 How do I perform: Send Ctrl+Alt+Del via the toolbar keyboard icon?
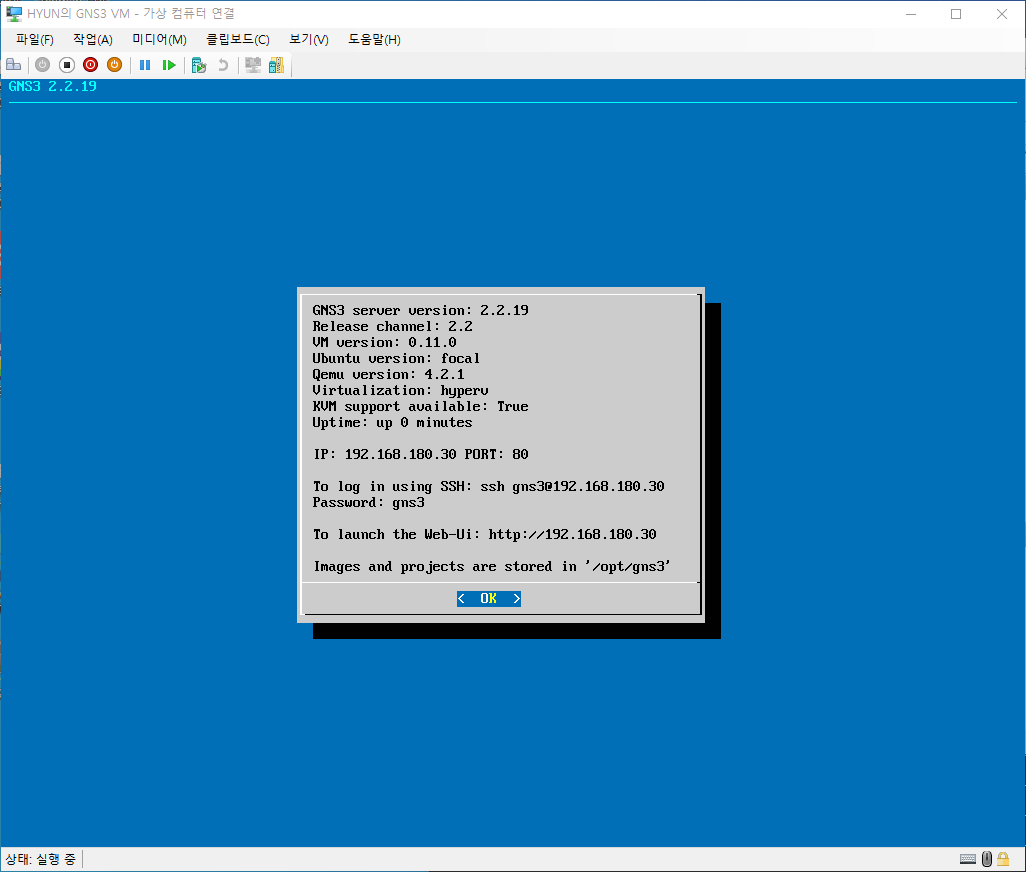pos(14,65)
